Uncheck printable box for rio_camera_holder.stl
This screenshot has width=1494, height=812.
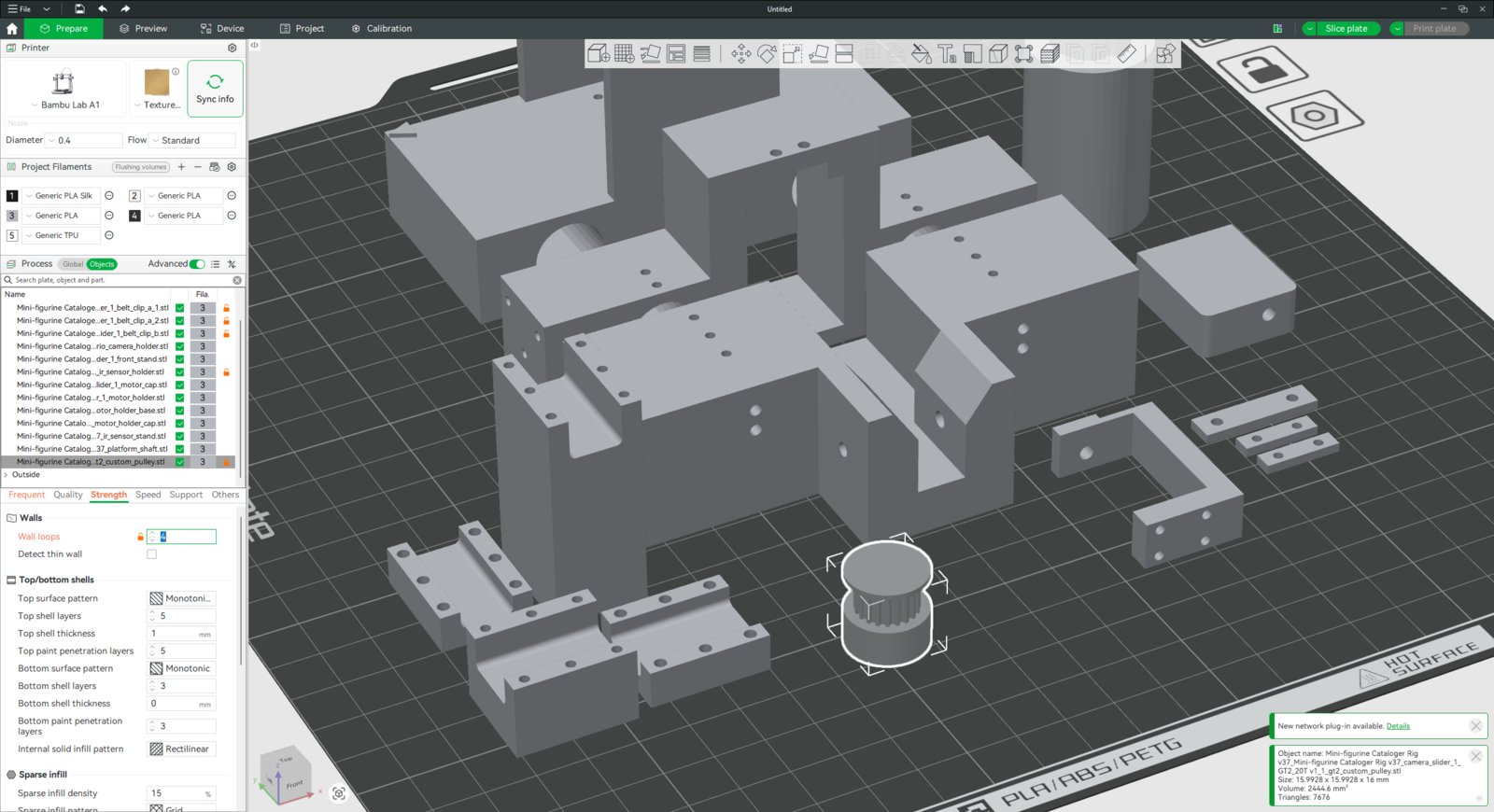[x=179, y=346]
